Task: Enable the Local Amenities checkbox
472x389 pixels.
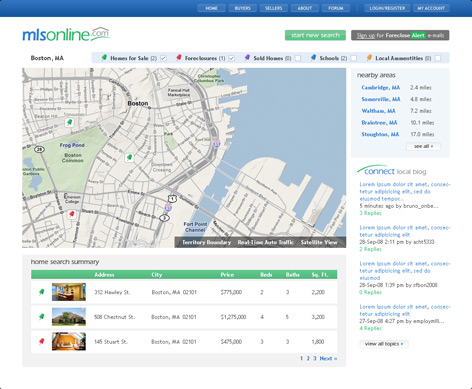Action: coord(438,58)
